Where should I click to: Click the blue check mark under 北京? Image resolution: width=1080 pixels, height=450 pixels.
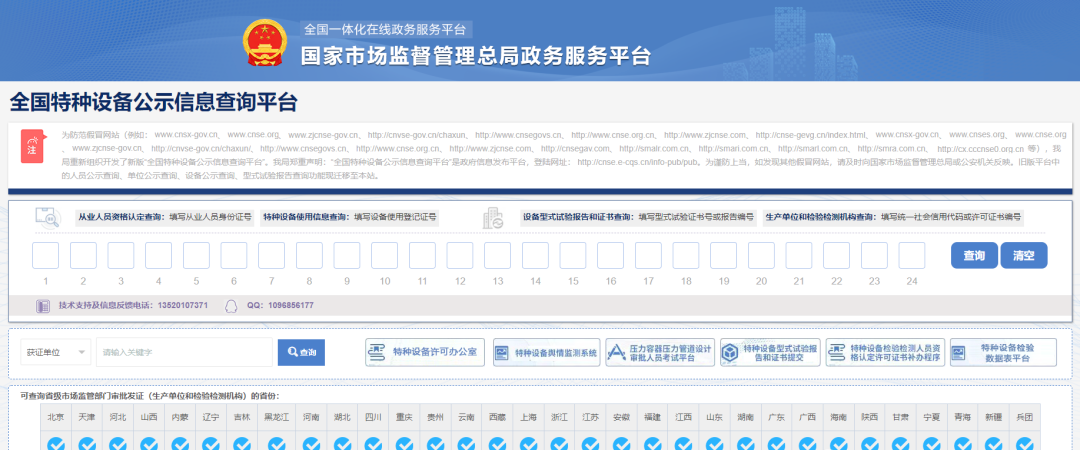coord(56,443)
